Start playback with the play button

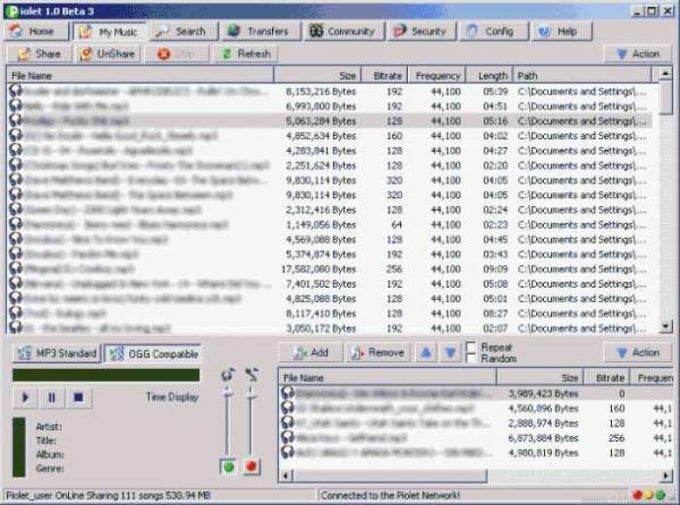pyautogui.click(x=25, y=397)
